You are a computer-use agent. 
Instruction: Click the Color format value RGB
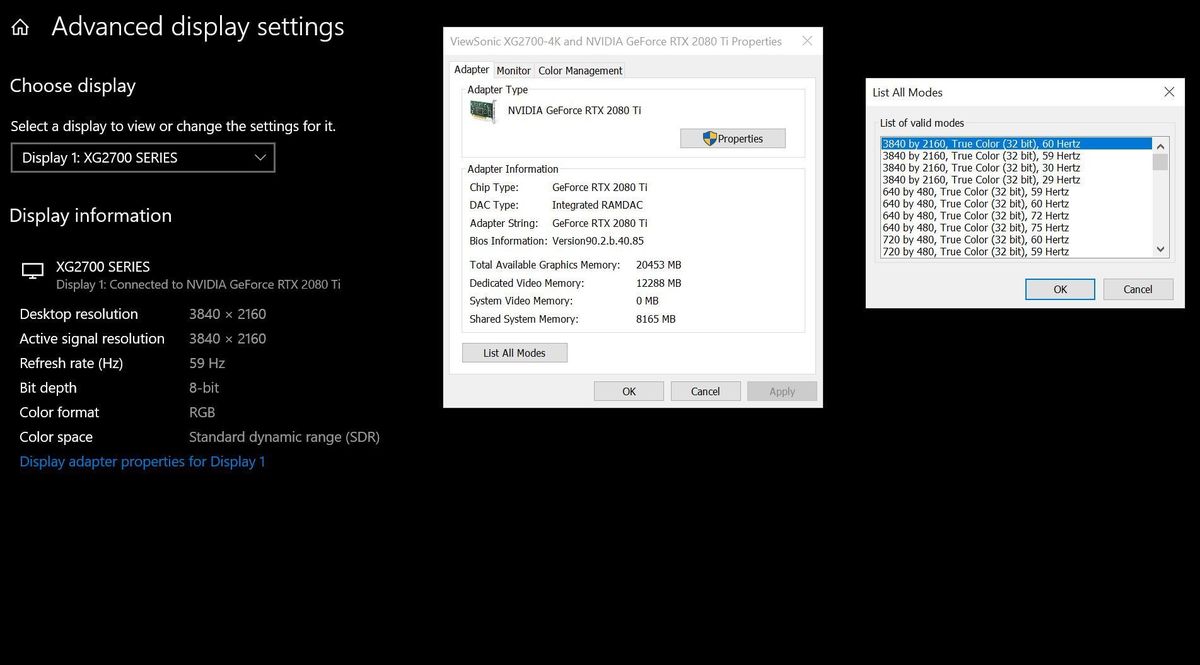click(x=202, y=412)
